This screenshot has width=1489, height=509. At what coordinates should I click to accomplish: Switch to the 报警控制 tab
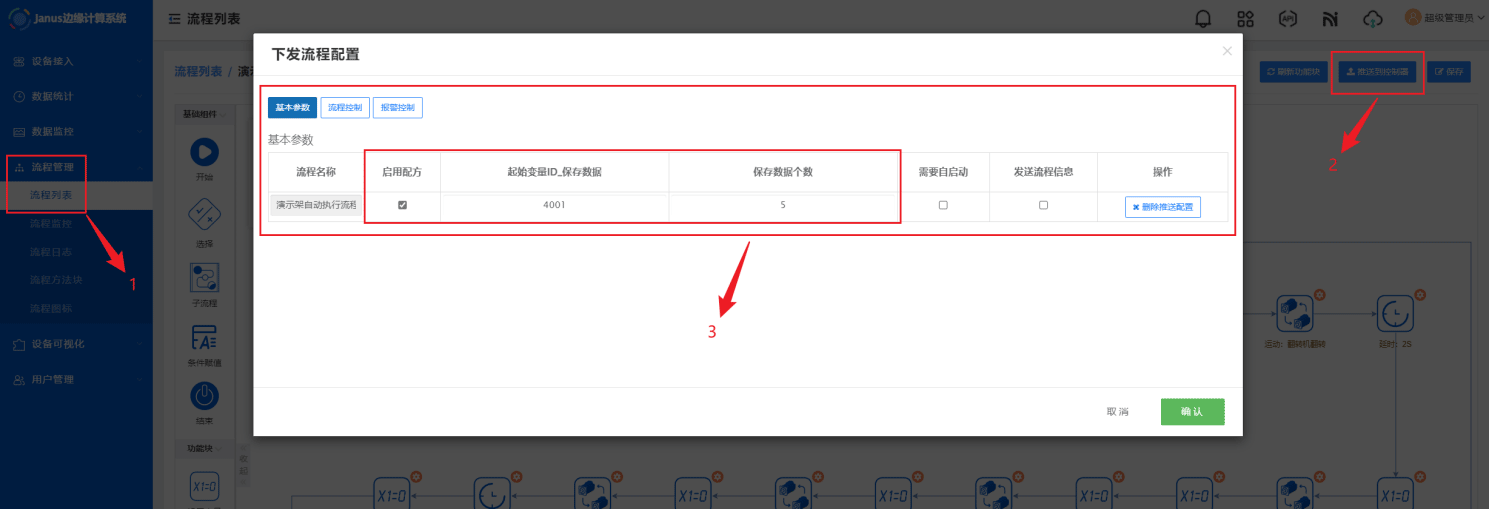pyautogui.click(x=397, y=107)
